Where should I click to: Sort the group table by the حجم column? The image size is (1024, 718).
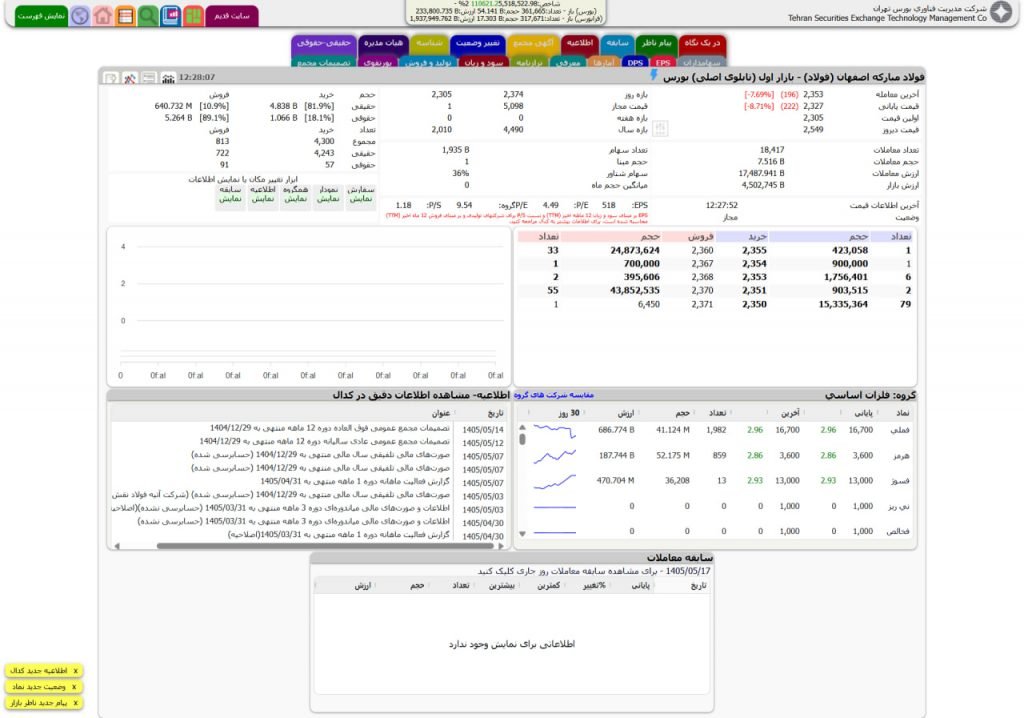pos(682,413)
